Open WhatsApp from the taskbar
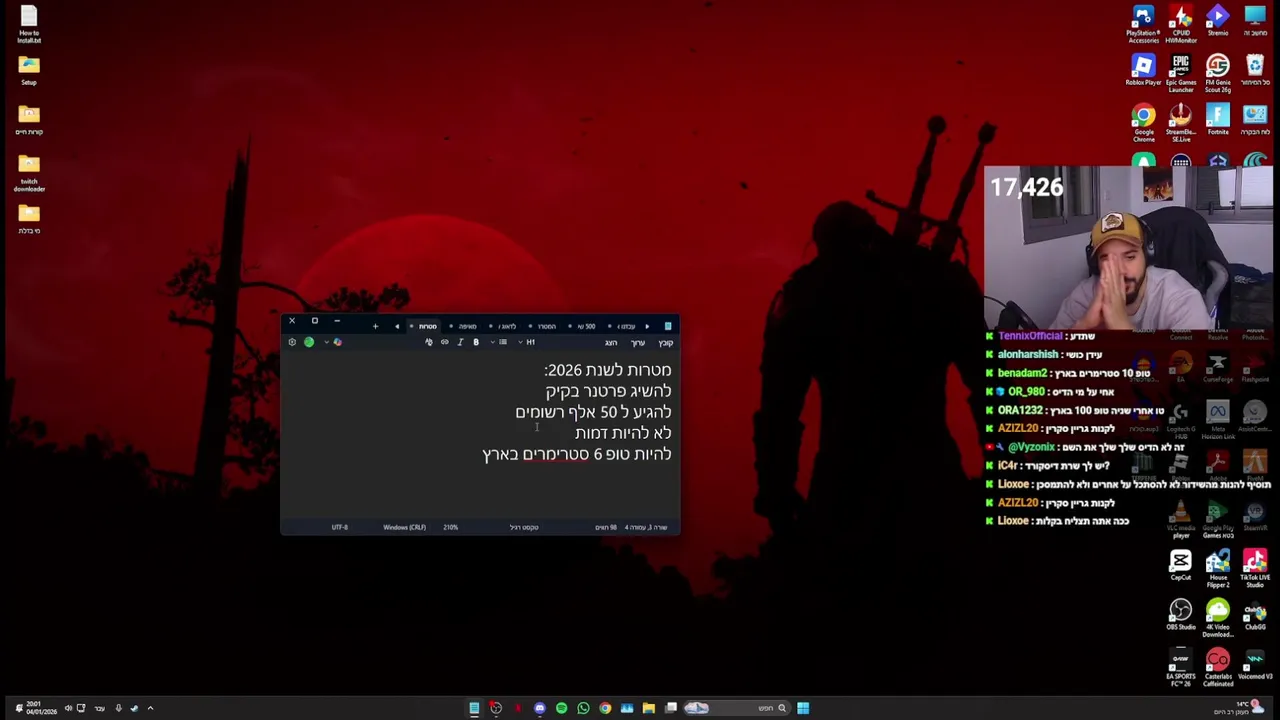The image size is (1280, 720). pyautogui.click(x=583, y=708)
